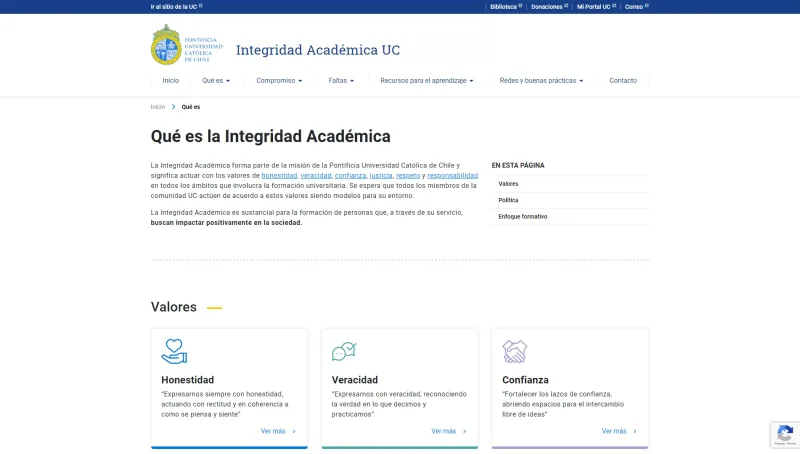Click the EN ESTA PÁGINA sidebar title
Viewport: 800px width, 454px height.
518,166
